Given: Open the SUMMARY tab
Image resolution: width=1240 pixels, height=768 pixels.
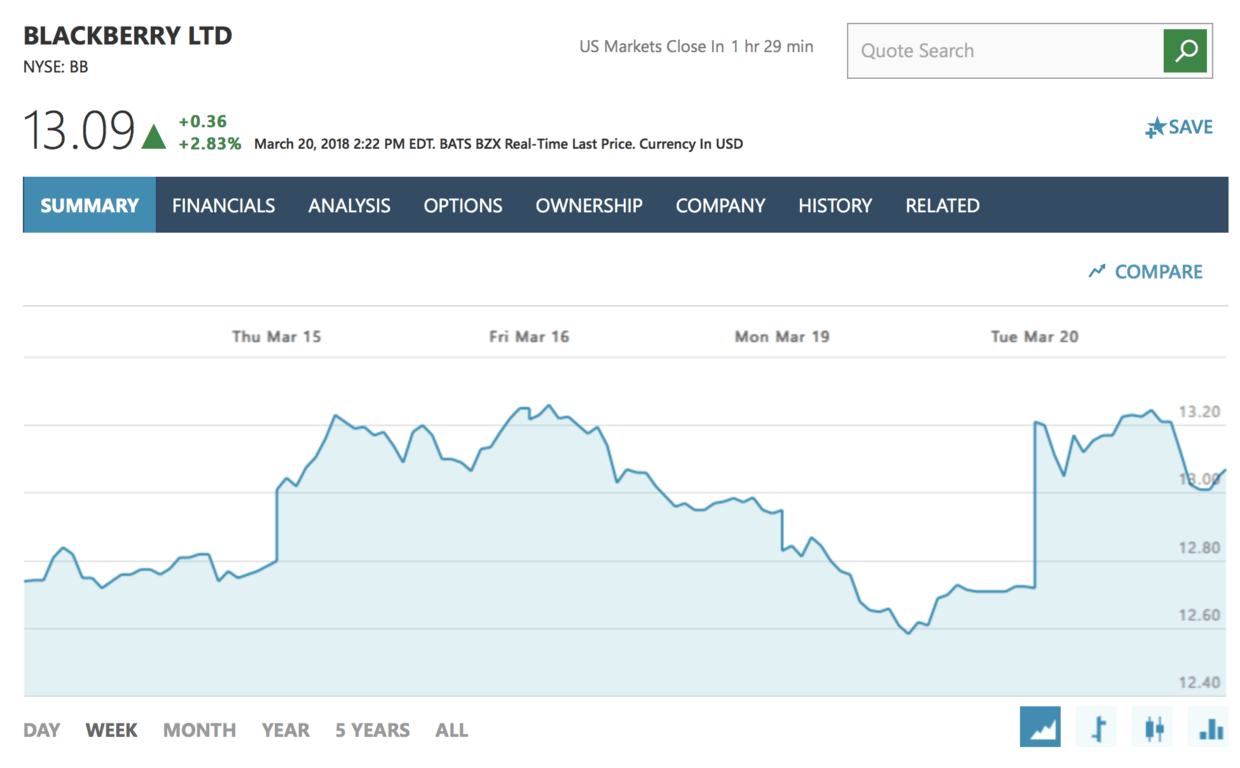Looking at the screenshot, I should click(89, 205).
